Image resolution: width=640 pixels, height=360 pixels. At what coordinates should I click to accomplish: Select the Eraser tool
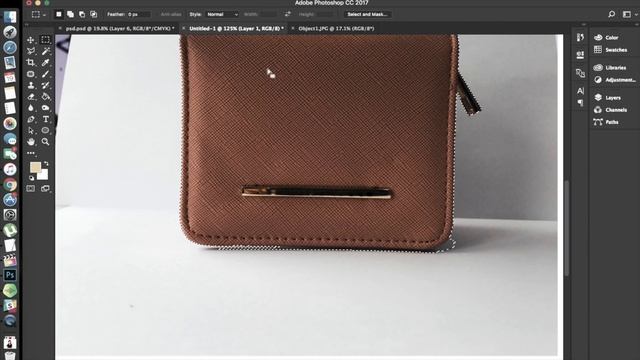[31, 97]
